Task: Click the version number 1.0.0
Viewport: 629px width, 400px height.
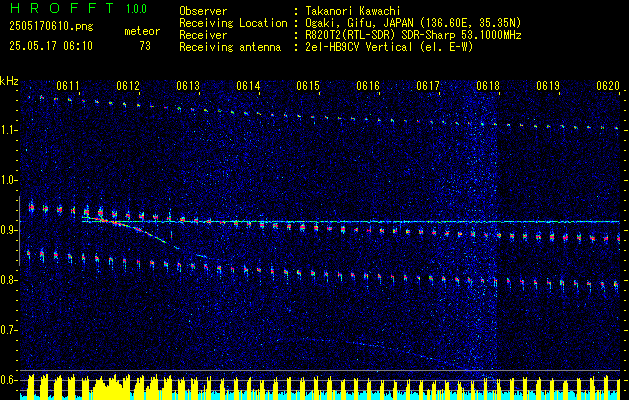Action: click(136, 9)
